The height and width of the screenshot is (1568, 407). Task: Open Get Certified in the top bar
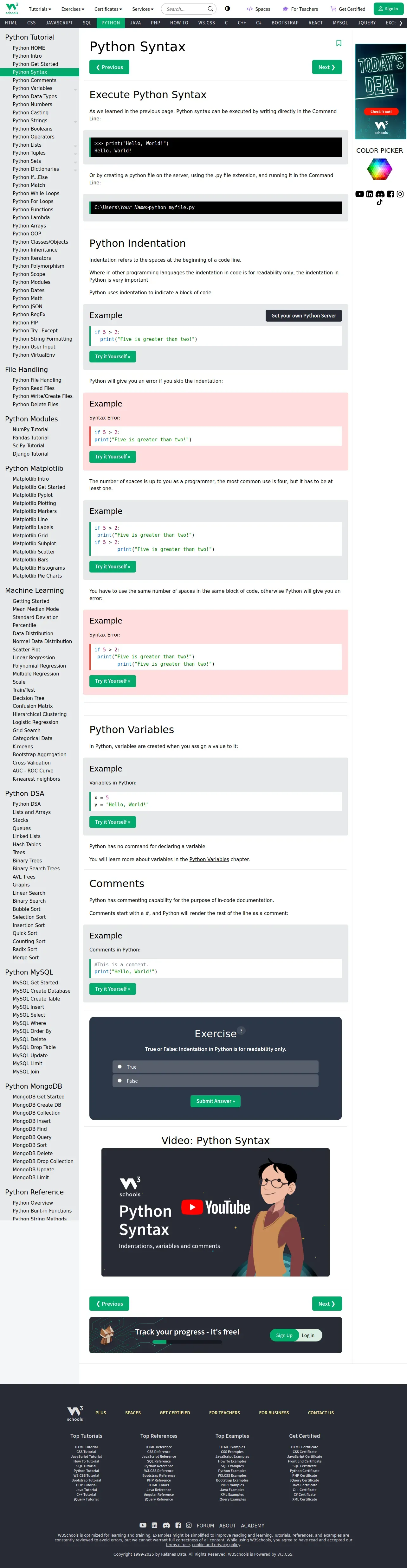[x=348, y=9]
